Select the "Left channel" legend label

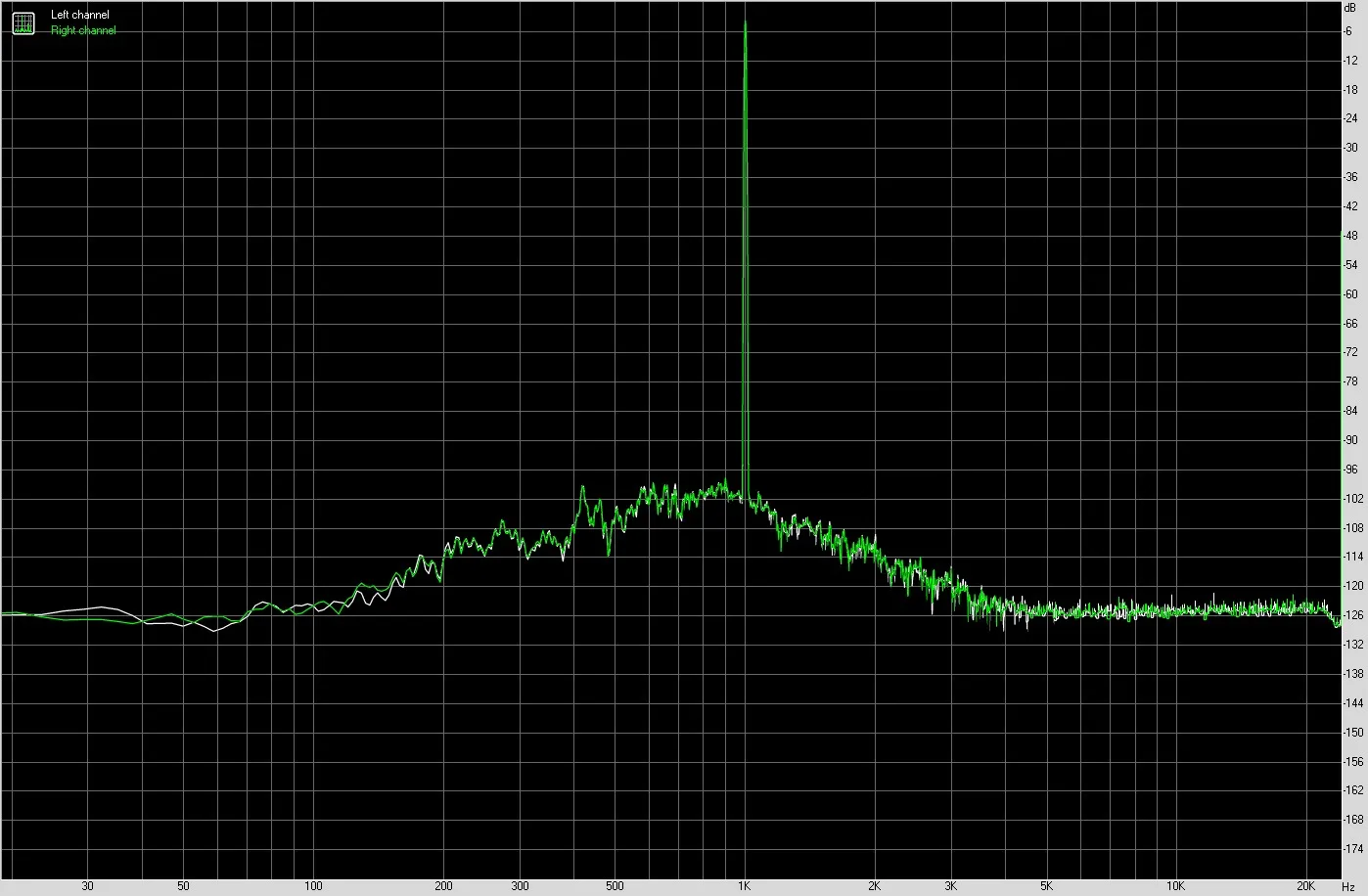(80, 15)
